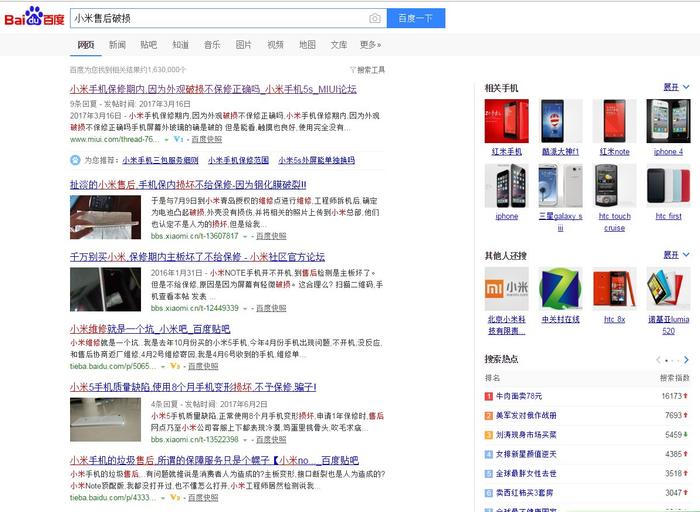Open 小米手机三包服务细则 recommendation
700x512 pixels.
(x=161, y=160)
